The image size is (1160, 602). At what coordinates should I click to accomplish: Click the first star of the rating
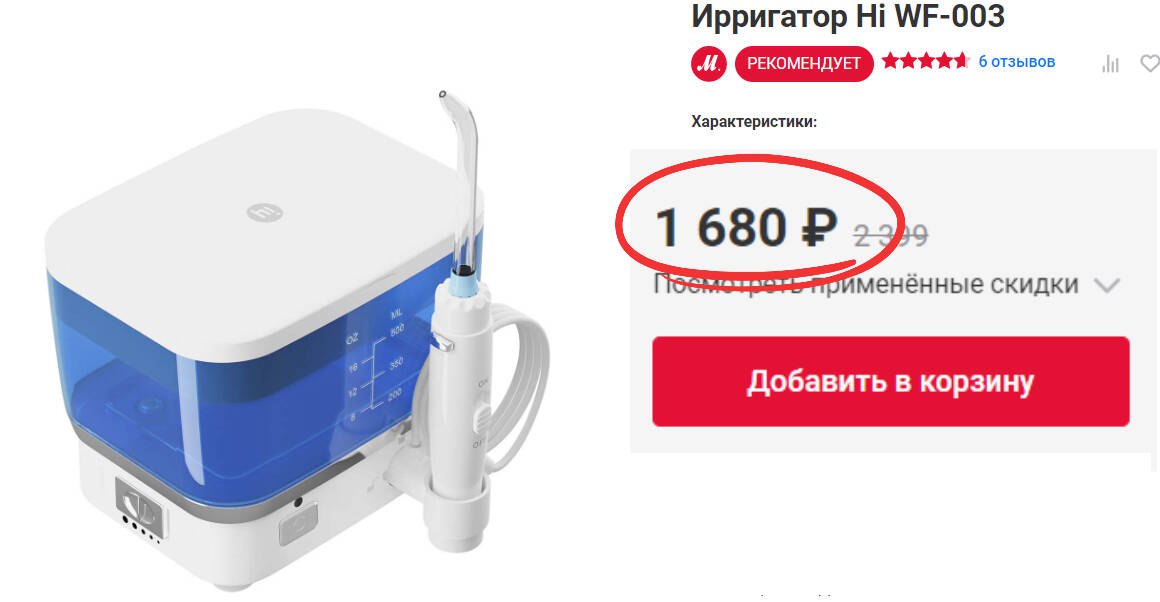[890, 61]
